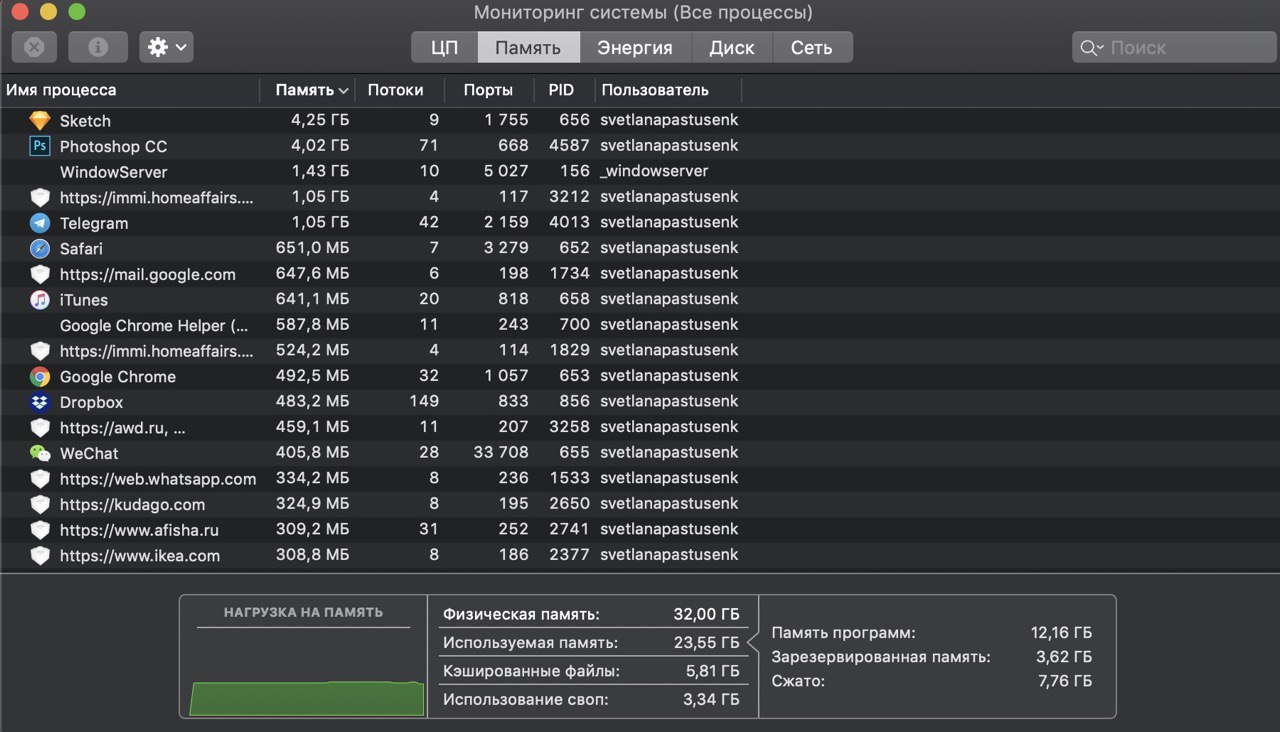Viewport: 1280px width, 732px height.
Task: Click the НАГРУЗКА НА ПАМЯТЬ heading
Action: 303,612
